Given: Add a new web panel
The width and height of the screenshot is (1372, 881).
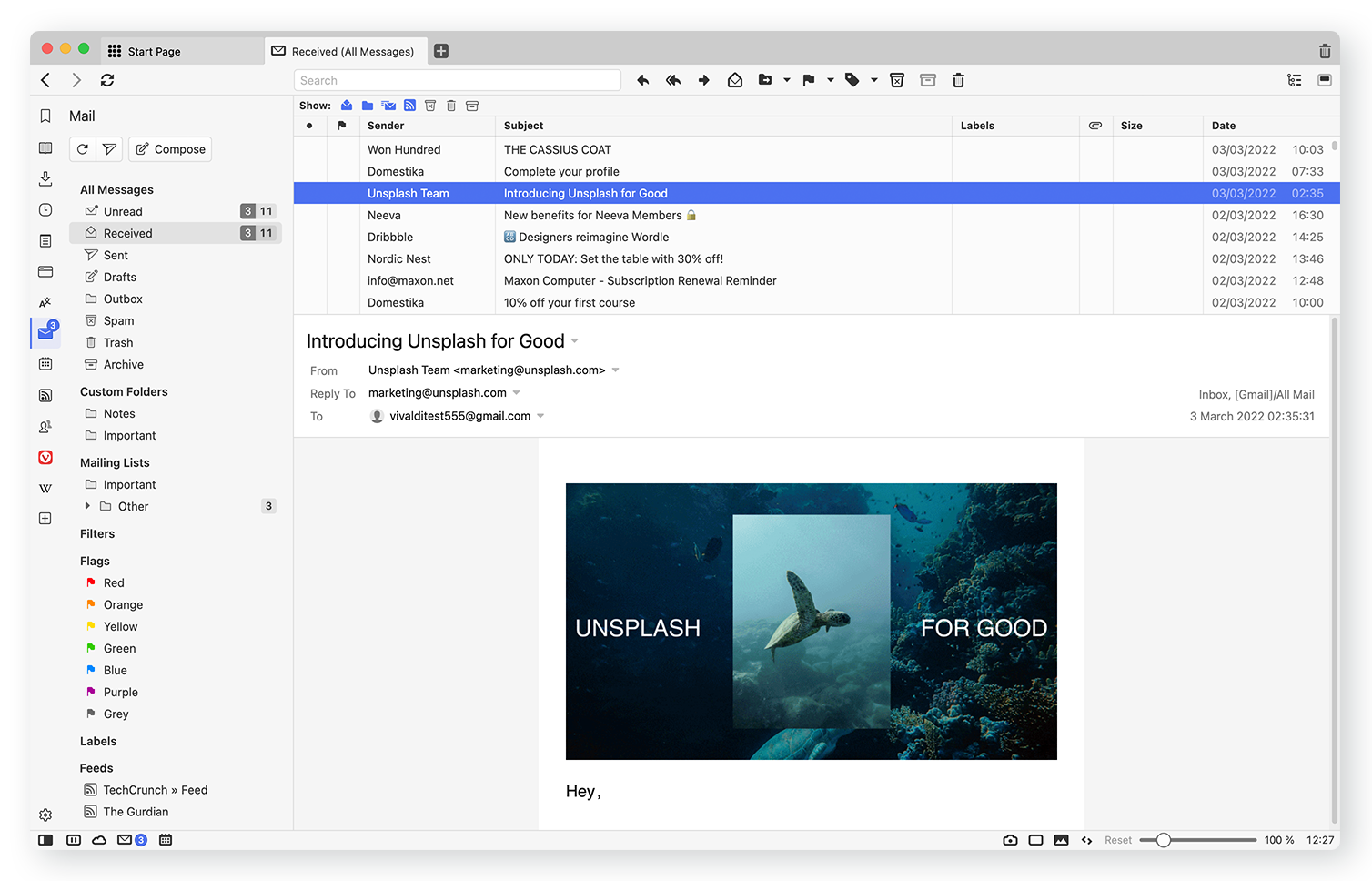Looking at the screenshot, I should click(x=45, y=519).
